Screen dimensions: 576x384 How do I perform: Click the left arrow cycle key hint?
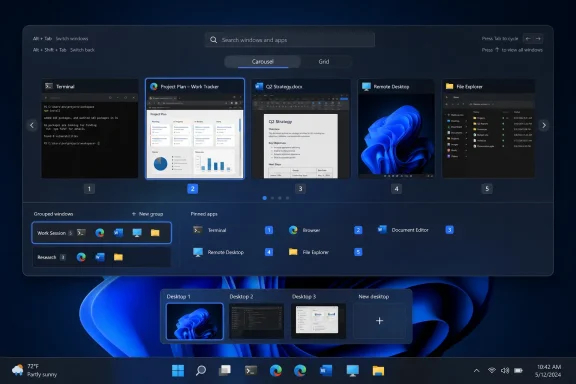(x=528, y=39)
